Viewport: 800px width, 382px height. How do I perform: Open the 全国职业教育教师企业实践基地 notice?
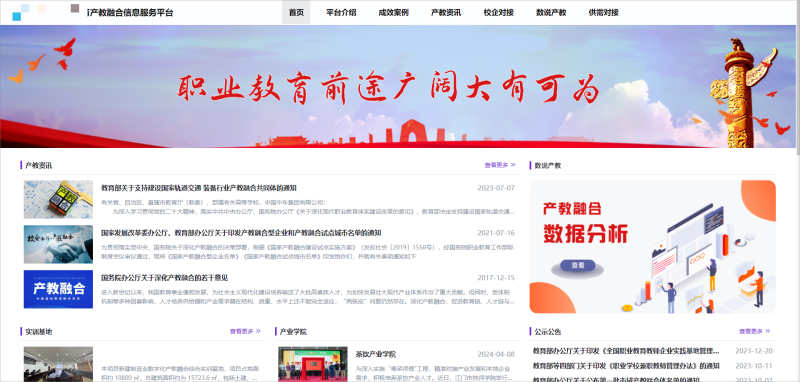[626, 351]
